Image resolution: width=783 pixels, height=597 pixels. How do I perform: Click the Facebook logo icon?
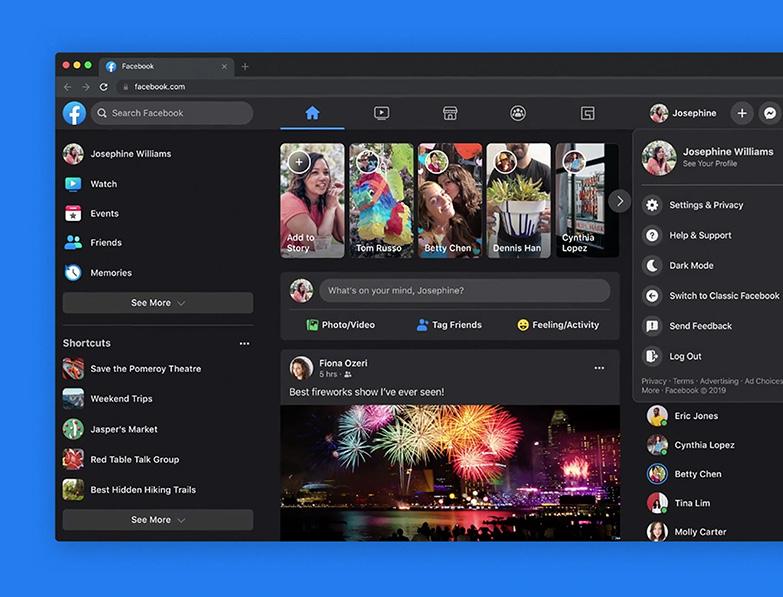tap(74, 113)
